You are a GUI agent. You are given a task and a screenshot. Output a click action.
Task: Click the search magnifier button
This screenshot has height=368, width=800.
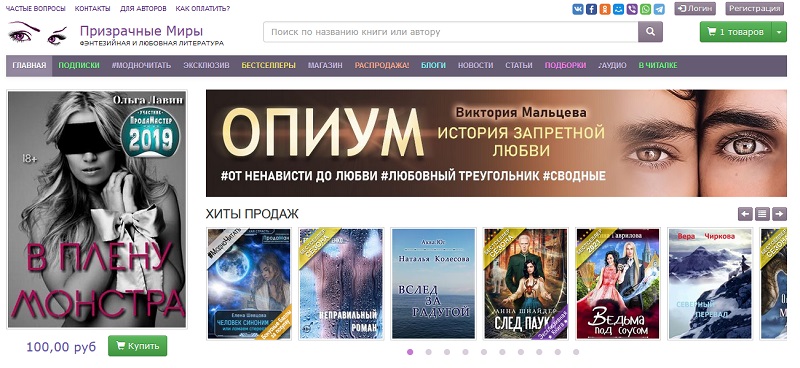(x=650, y=32)
